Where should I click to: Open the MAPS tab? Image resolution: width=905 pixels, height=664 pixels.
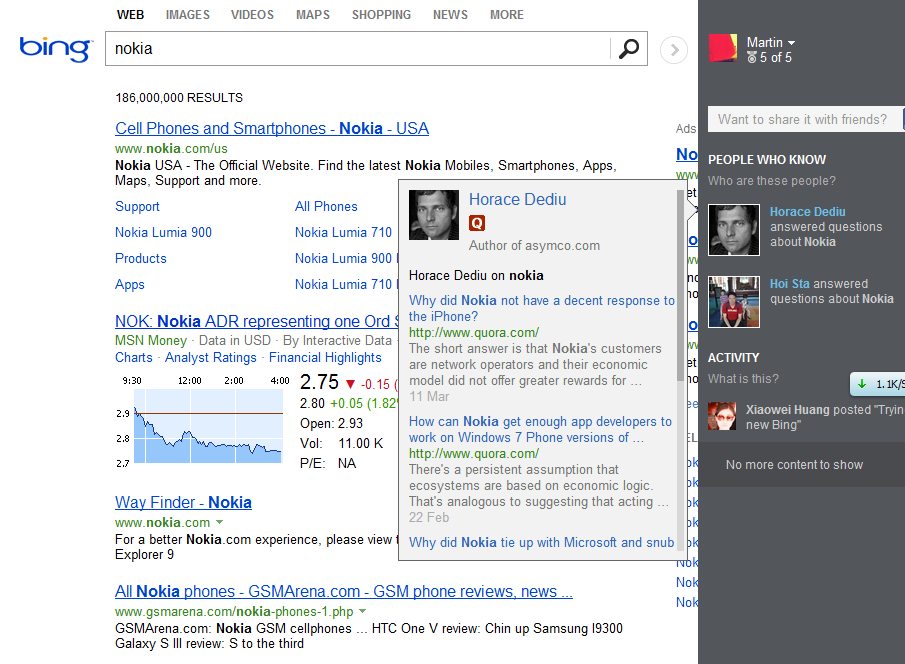[x=313, y=15]
